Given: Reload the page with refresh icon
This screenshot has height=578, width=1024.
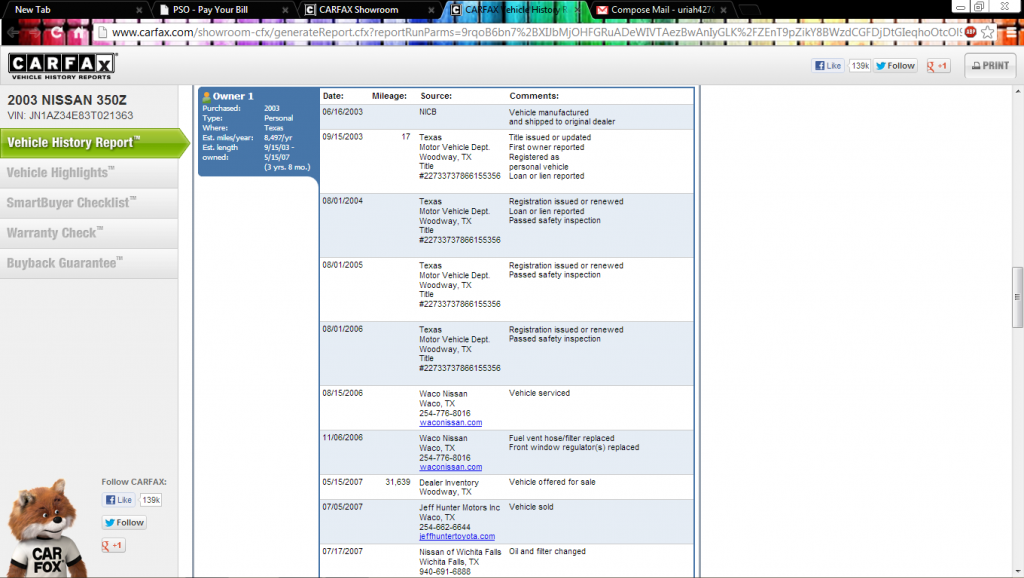Looking at the screenshot, I should [x=57, y=32].
